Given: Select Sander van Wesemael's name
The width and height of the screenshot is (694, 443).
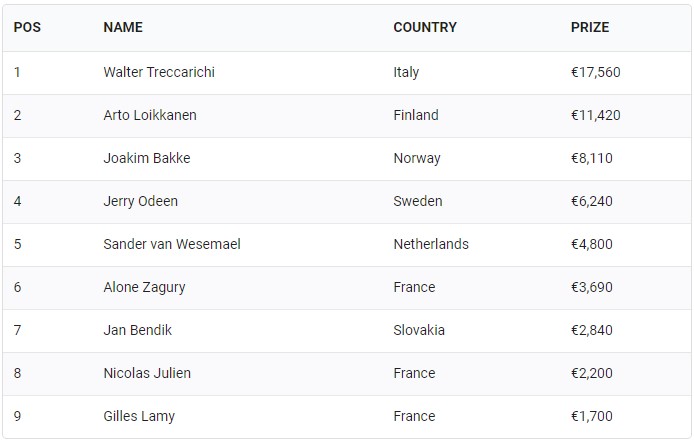Looking at the screenshot, I should pyautogui.click(x=172, y=244).
